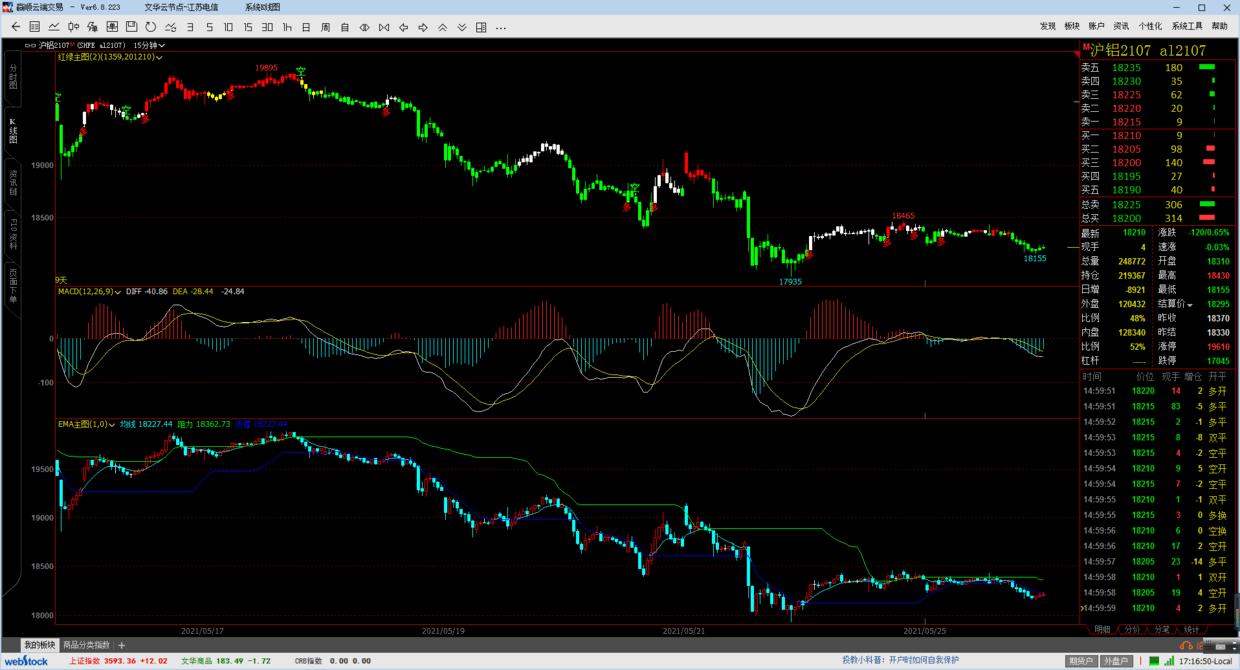Switch to the time-share line chart icon
The height and width of the screenshot is (670, 1240).
(54, 27)
